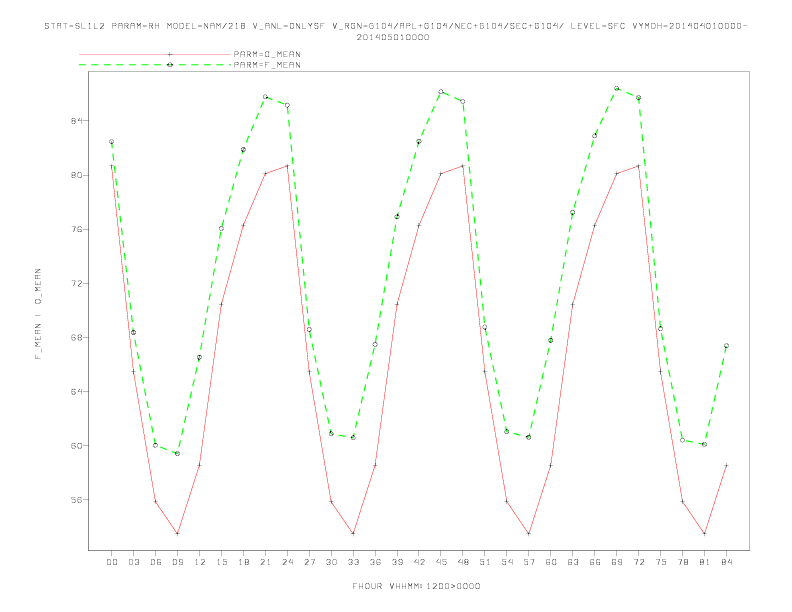Click x-axis tick label 54

(x=507, y=562)
